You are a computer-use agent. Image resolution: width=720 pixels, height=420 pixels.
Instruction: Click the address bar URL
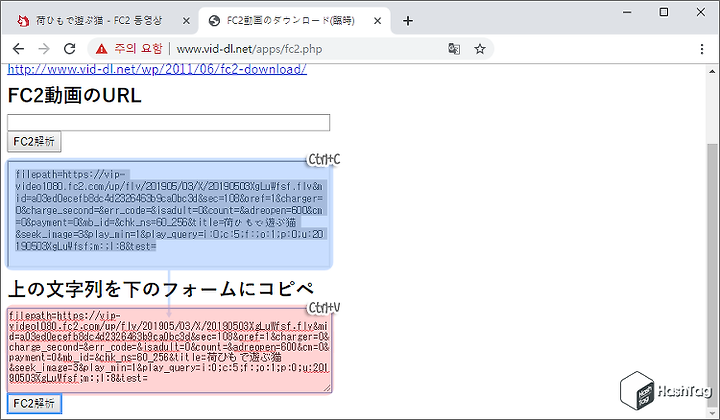(x=249, y=49)
